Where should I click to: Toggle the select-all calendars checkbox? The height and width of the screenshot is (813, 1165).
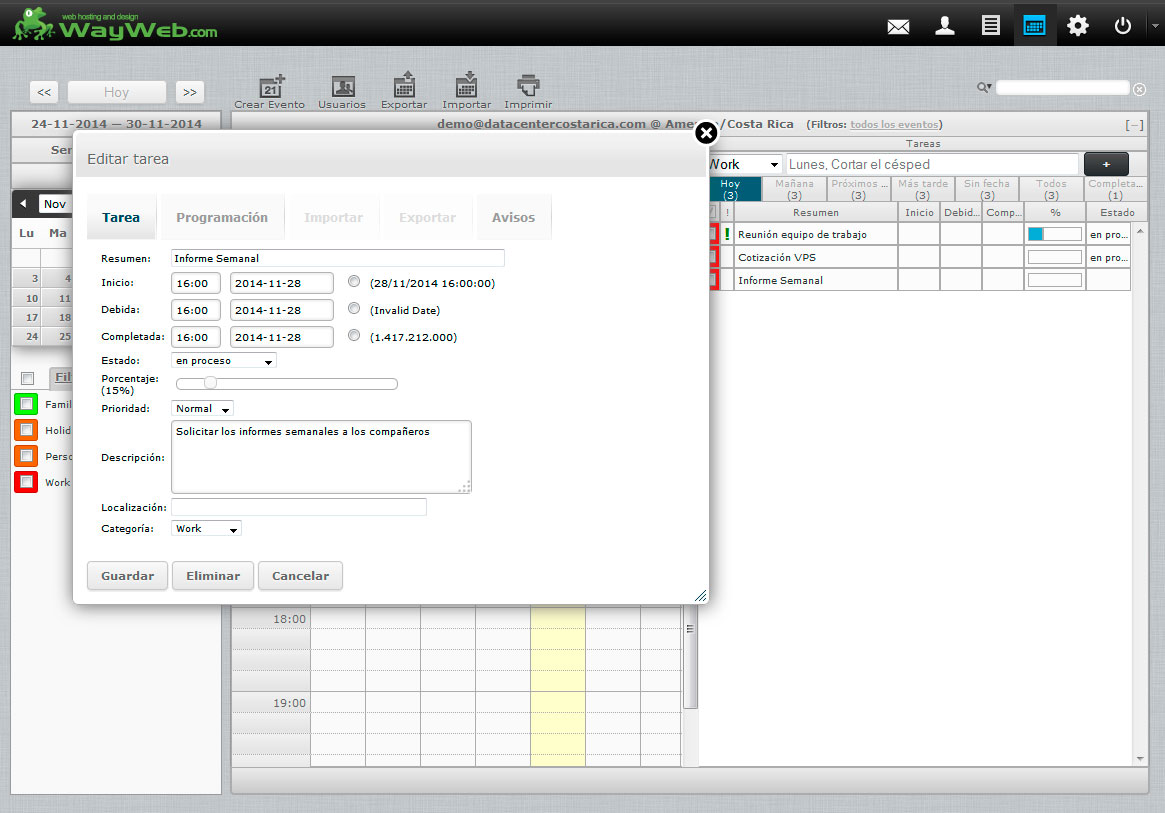tap(27, 378)
